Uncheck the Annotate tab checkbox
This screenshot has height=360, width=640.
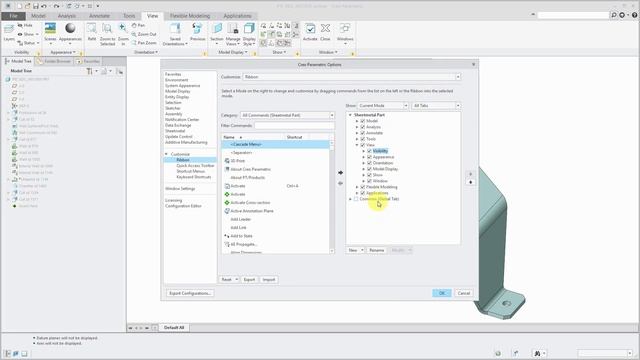point(362,133)
